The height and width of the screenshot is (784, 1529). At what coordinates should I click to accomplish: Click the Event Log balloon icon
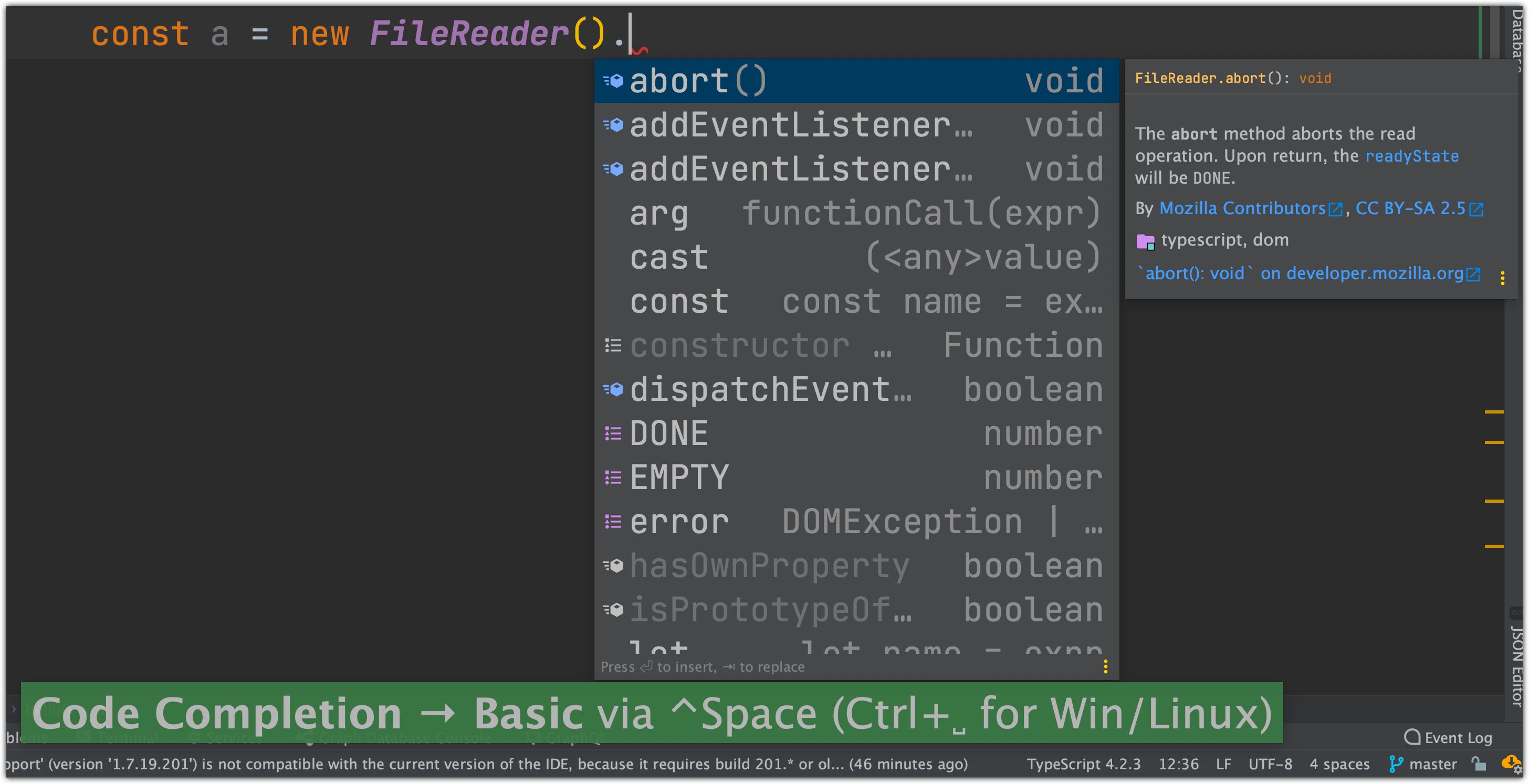pos(1412,737)
